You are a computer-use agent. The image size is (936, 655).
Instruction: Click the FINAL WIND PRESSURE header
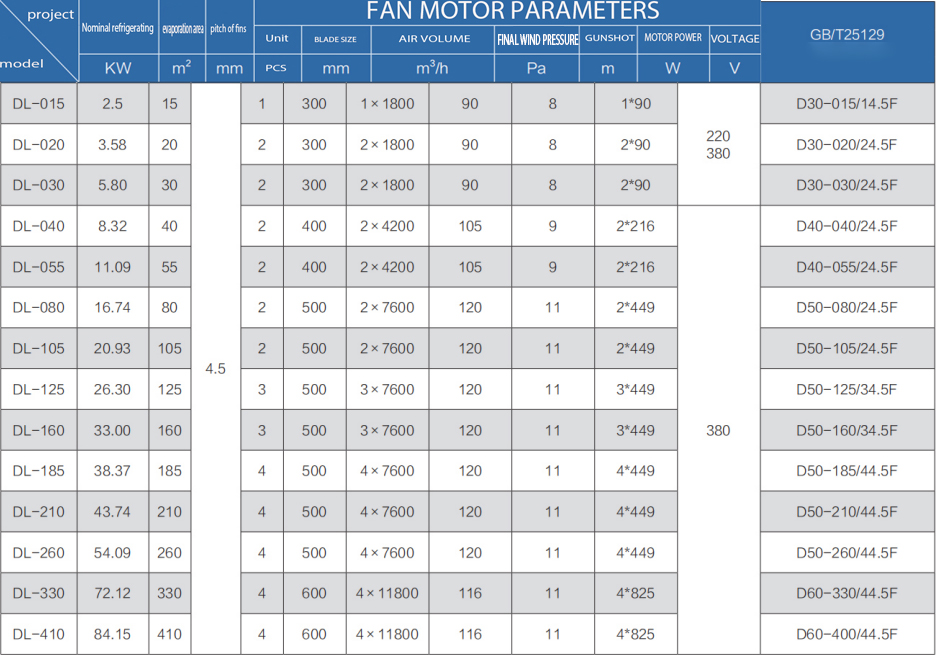click(537, 39)
